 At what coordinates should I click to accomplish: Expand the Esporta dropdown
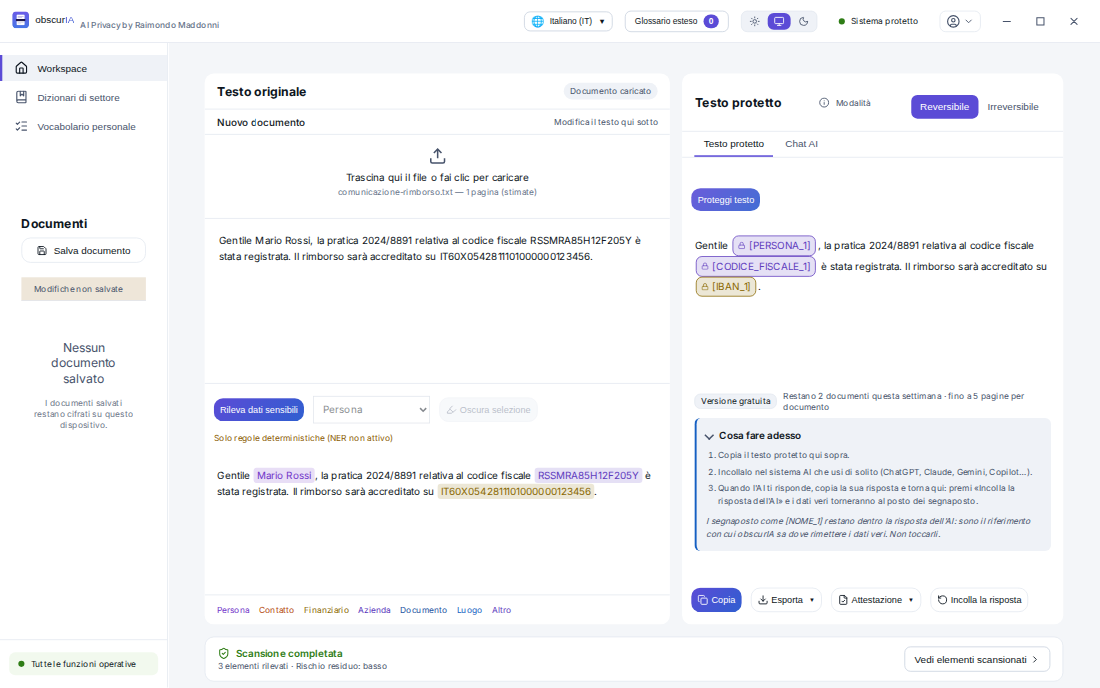tap(786, 600)
